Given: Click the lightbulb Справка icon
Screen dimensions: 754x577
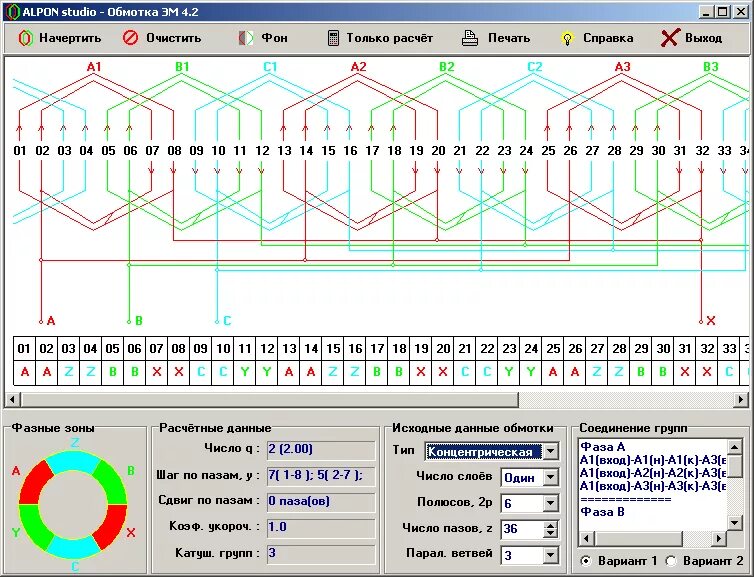Looking at the screenshot, I should pyautogui.click(x=567, y=38).
